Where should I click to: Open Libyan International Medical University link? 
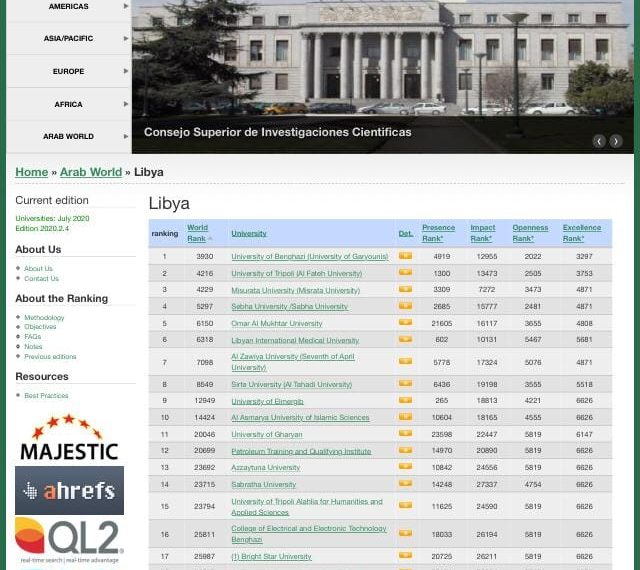tap(295, 340)
